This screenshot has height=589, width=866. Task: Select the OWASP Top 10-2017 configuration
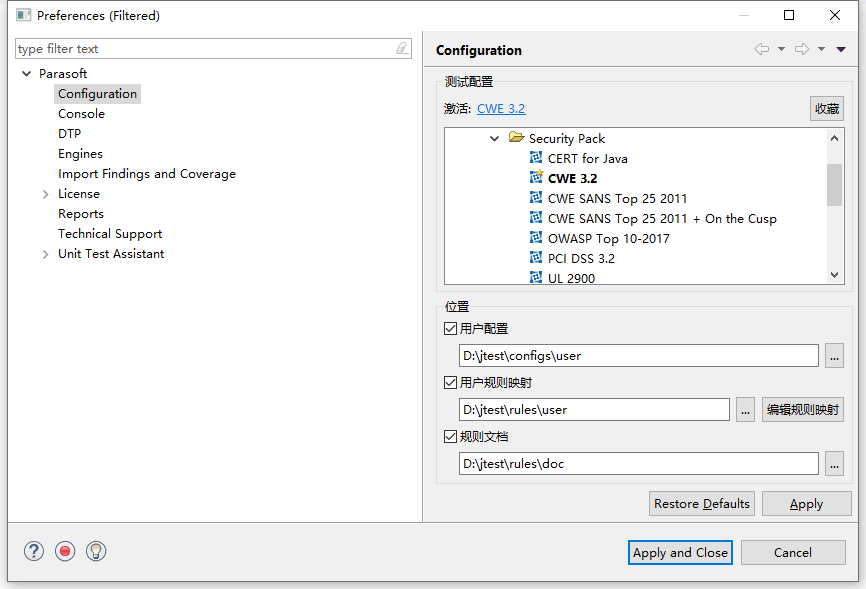(608, 238)
